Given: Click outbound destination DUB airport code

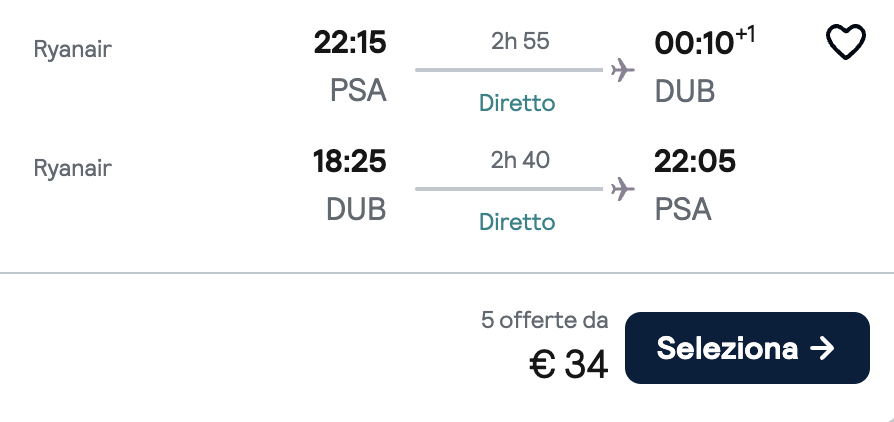Looking at the screenshot, I should tap(685, 91).
